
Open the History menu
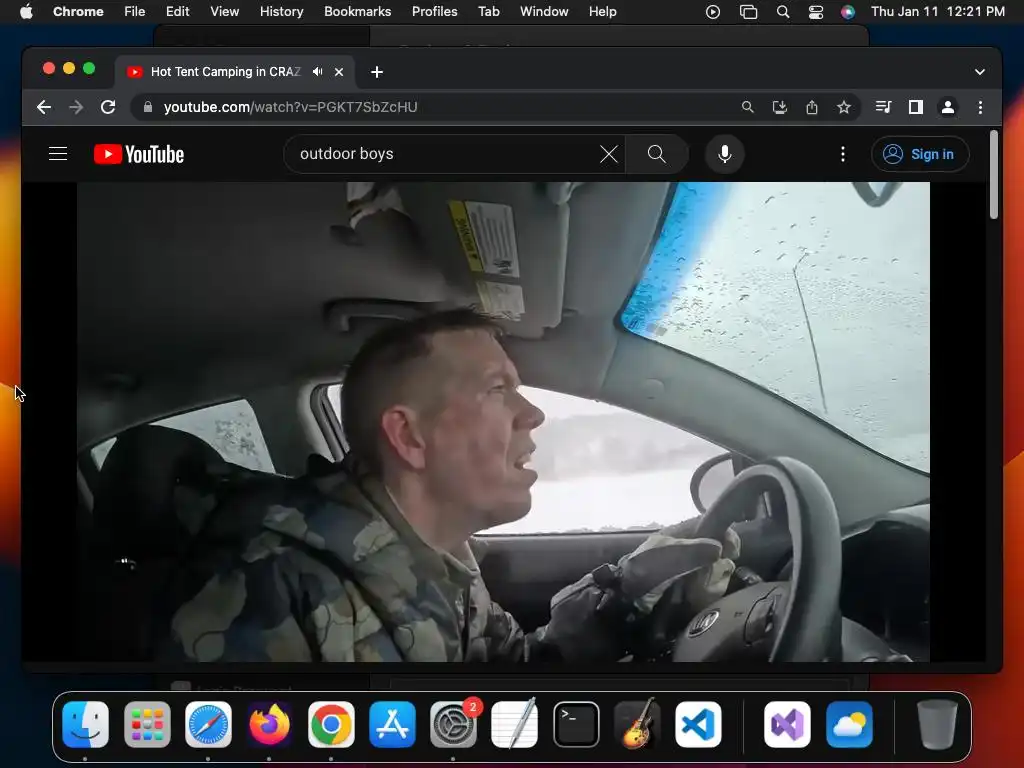point(281,12)
